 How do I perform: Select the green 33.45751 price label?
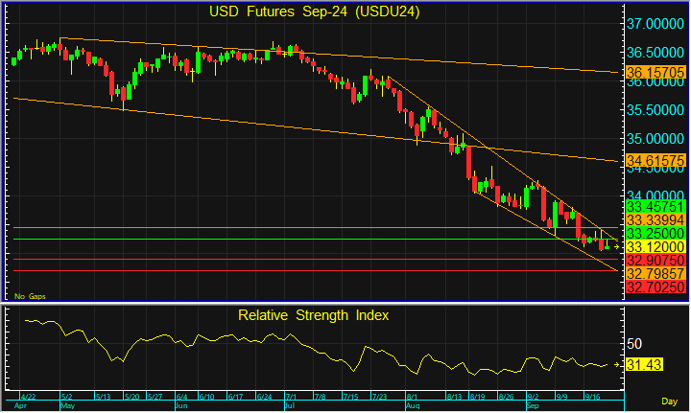pos(655,205)
